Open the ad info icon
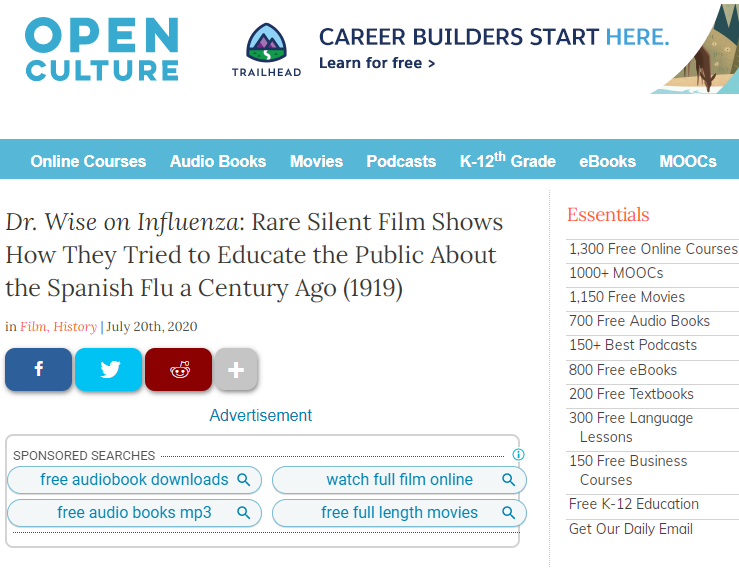 click(518, 455)
